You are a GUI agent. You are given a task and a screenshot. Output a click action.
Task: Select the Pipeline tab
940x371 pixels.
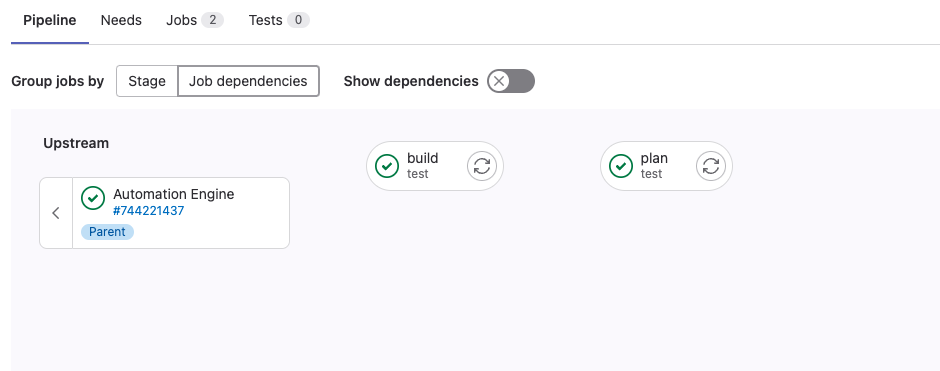[x=50, y=20]
